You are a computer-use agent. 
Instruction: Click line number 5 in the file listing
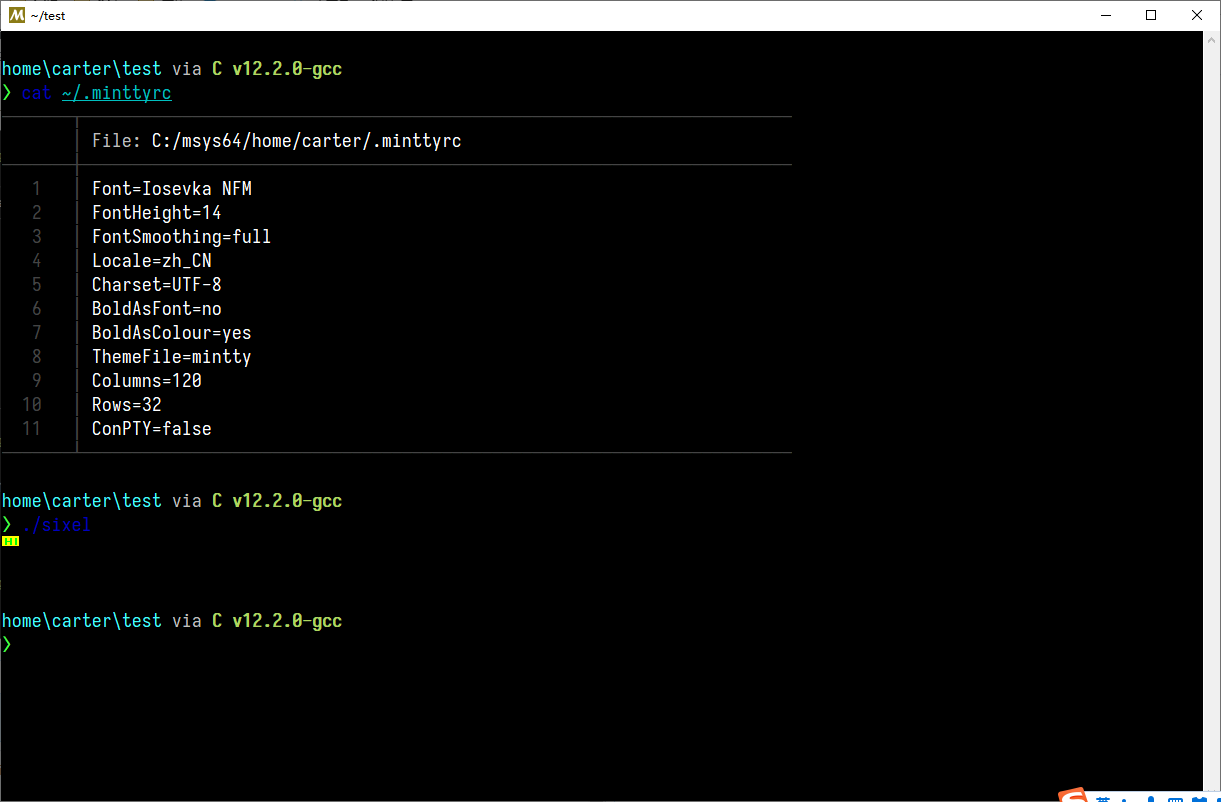coord(36,284)
